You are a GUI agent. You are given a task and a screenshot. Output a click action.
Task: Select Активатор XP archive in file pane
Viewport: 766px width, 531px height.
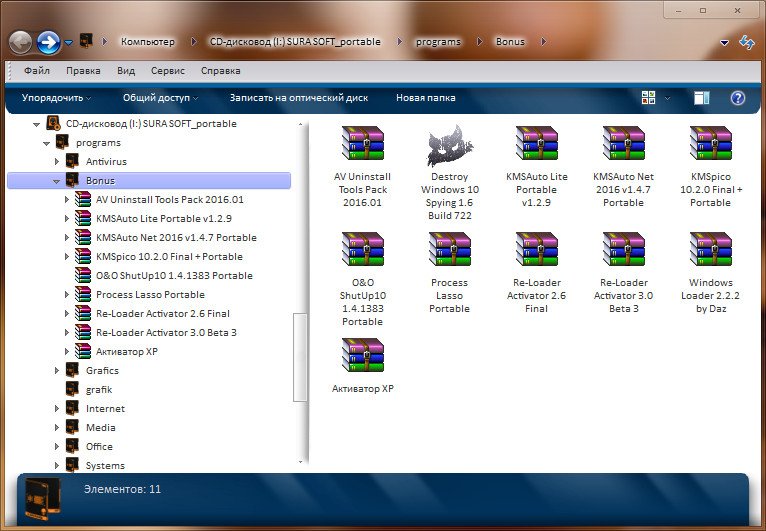pyautogui.click(x=362, y=355)
